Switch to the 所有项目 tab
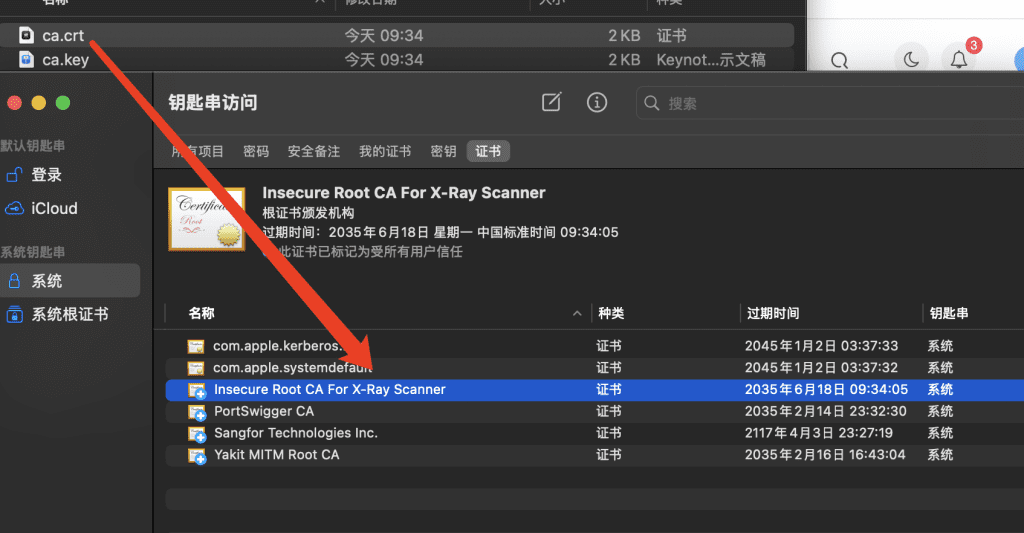1024x533 pixels. pos(197,152)
